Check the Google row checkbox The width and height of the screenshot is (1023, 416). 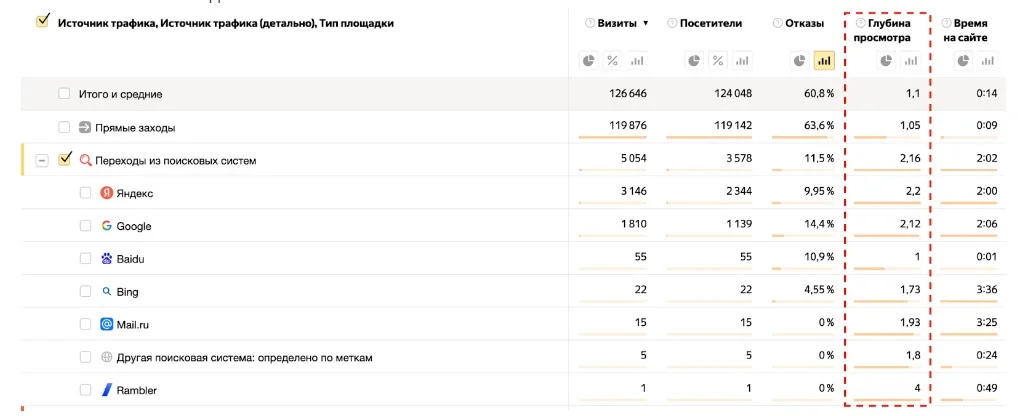click(85, 226)
